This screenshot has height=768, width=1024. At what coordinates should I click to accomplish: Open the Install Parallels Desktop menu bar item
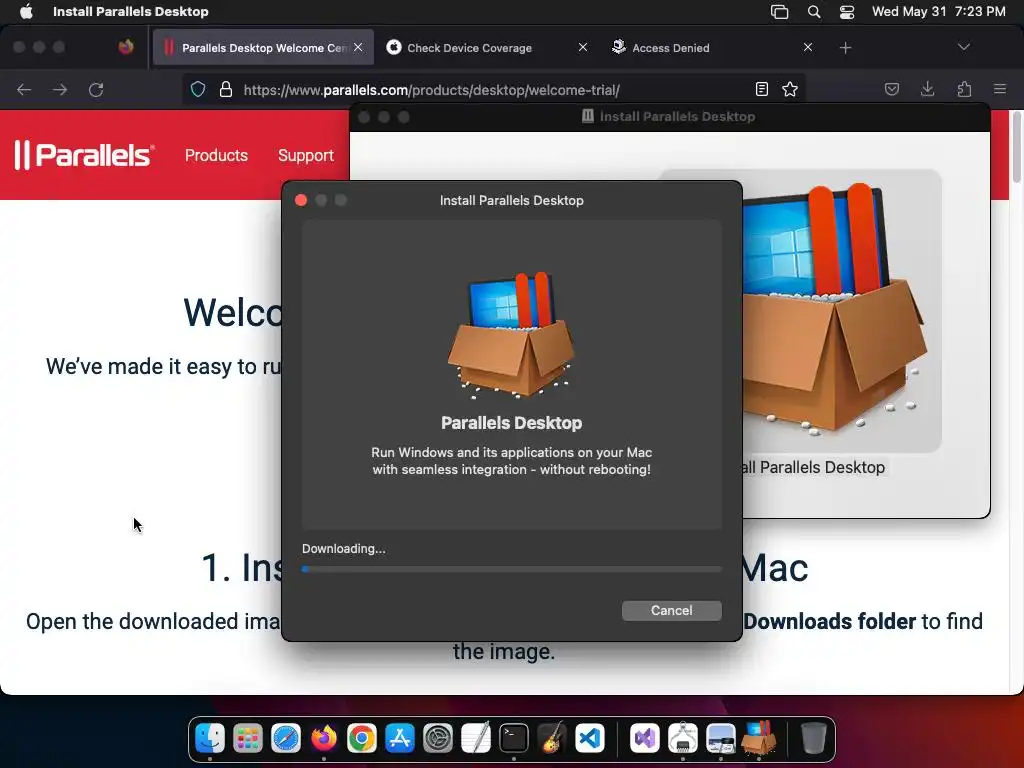coord(131,12)
